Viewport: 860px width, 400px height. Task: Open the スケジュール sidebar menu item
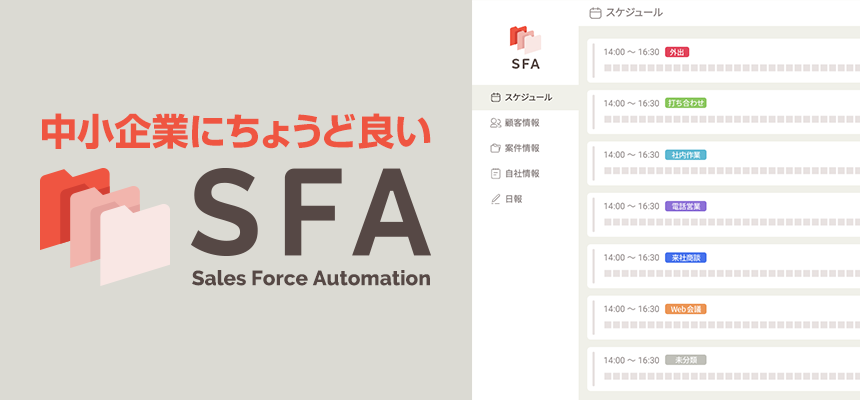click(x=528, y=97)
